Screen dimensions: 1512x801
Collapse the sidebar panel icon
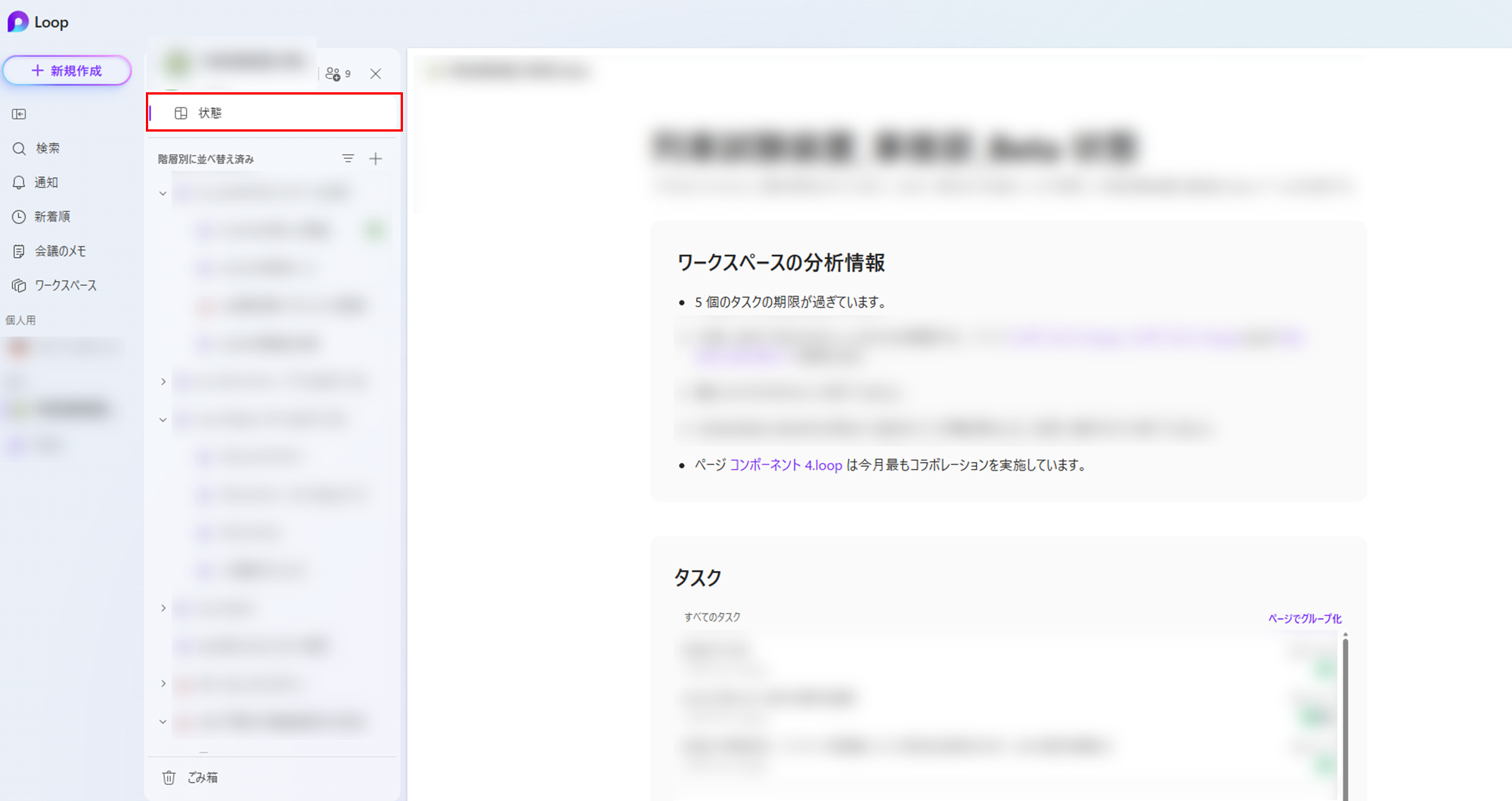19,114
